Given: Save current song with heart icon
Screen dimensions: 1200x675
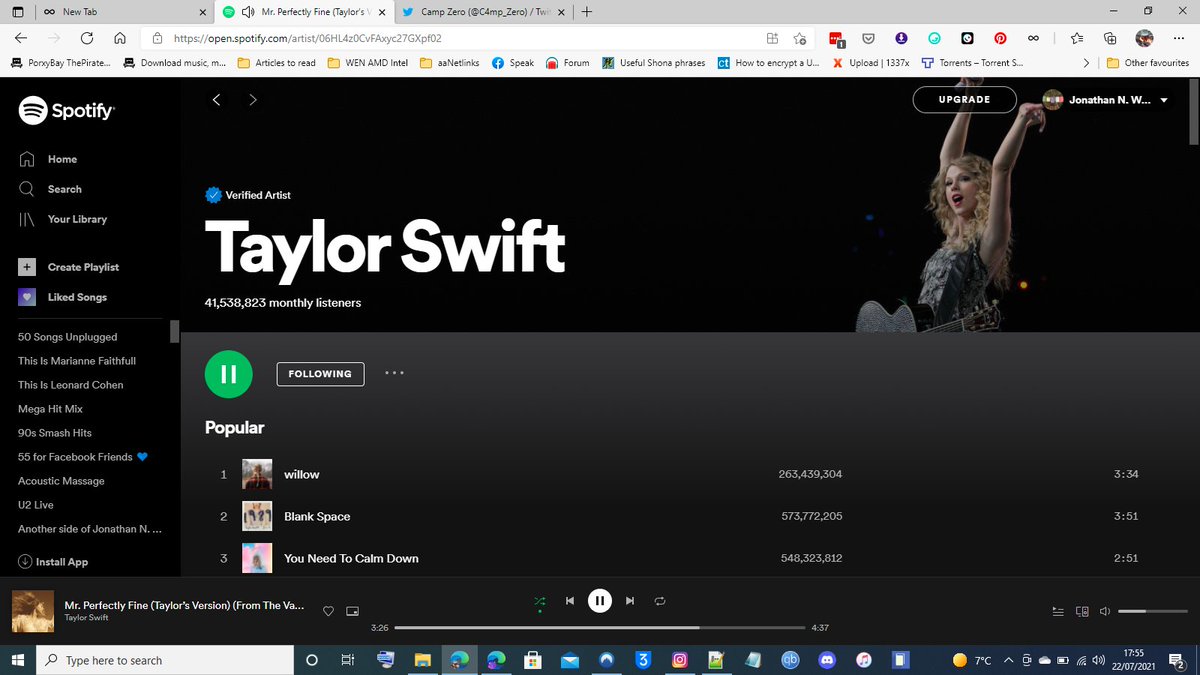Looking at the screenshot, I should [x=328, y=611].
